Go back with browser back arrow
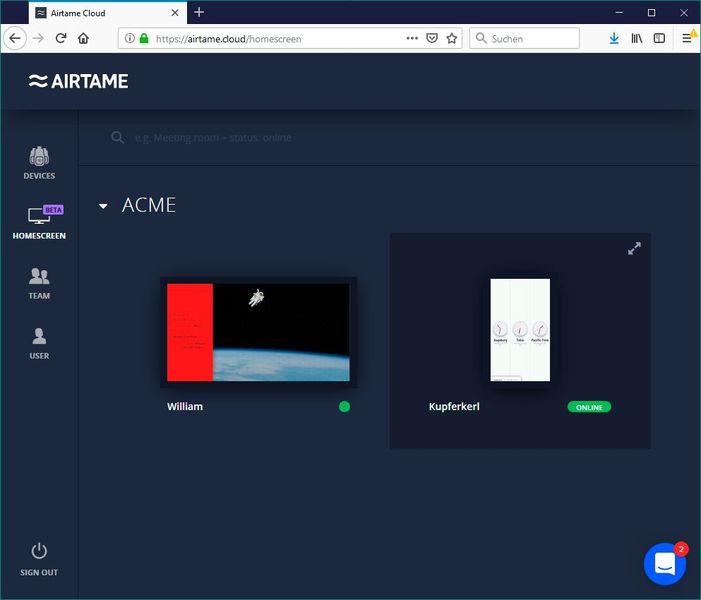This screenshot has width=701, height=600. (x=15, y=38)
